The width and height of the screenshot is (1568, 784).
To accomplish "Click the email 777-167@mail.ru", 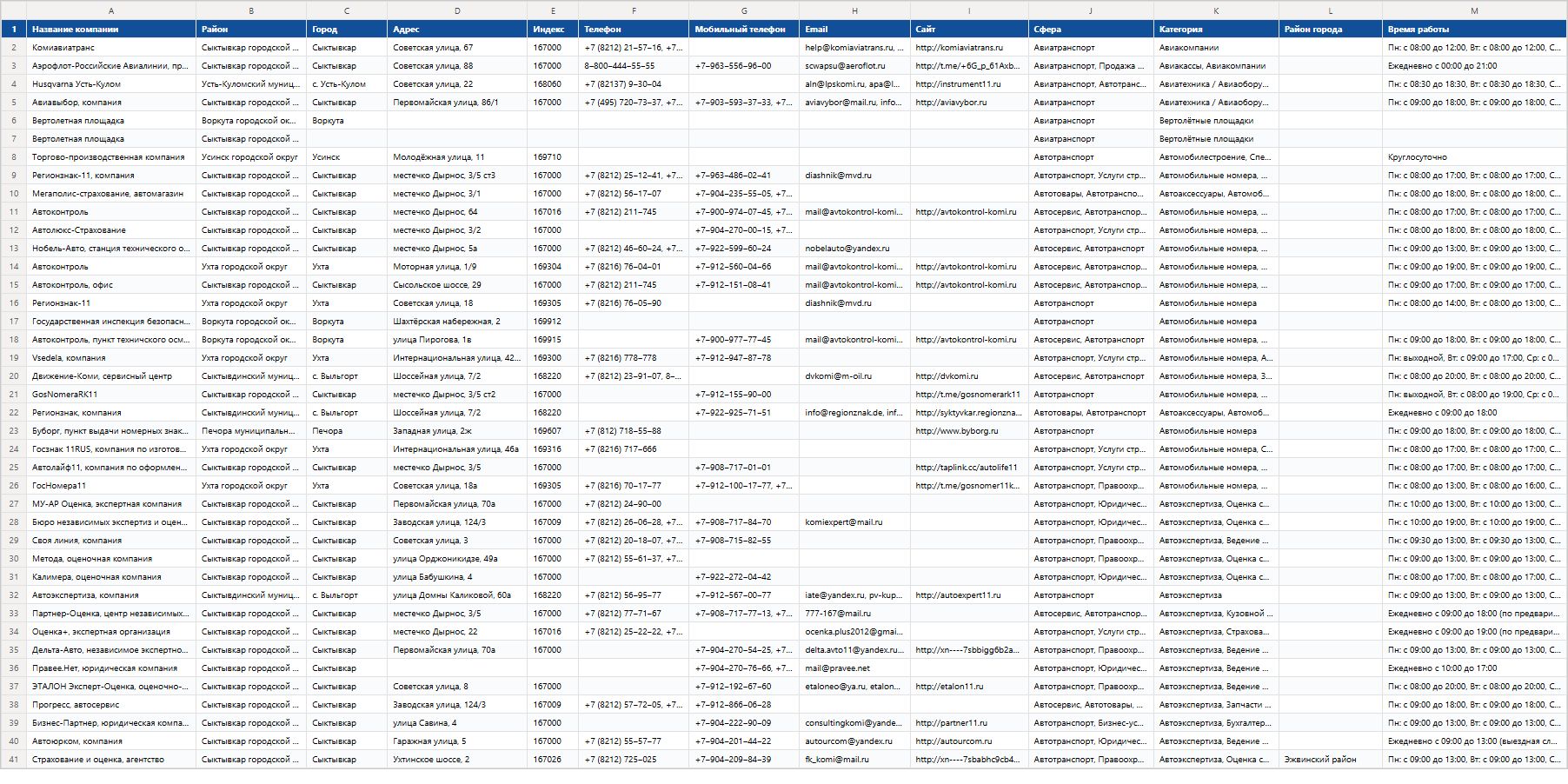I will (x=854, y=614).
